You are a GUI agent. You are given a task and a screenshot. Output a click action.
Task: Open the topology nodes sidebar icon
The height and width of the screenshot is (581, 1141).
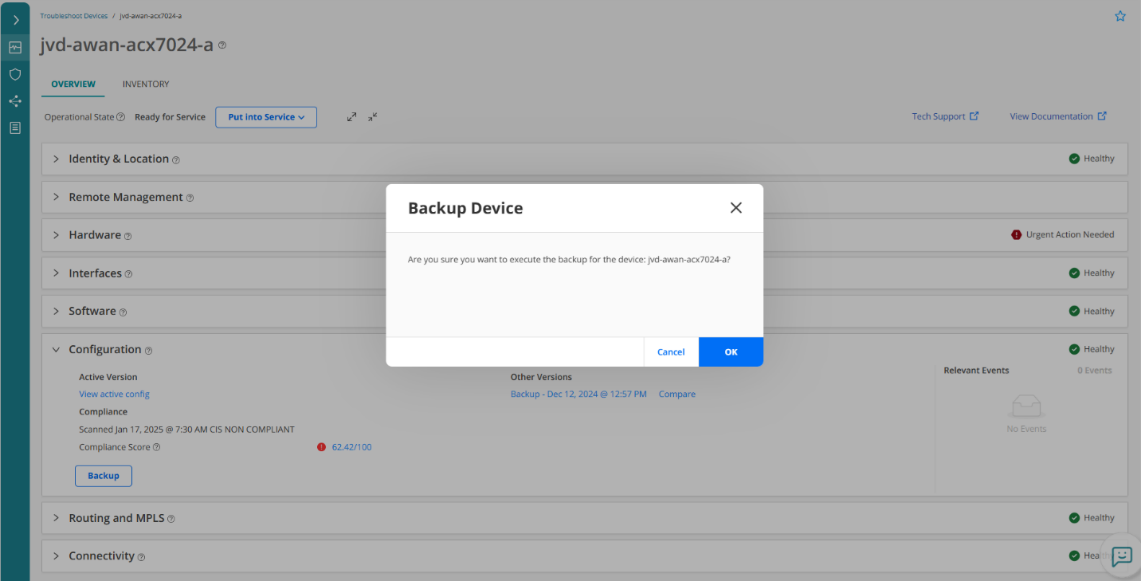(15, 101)
